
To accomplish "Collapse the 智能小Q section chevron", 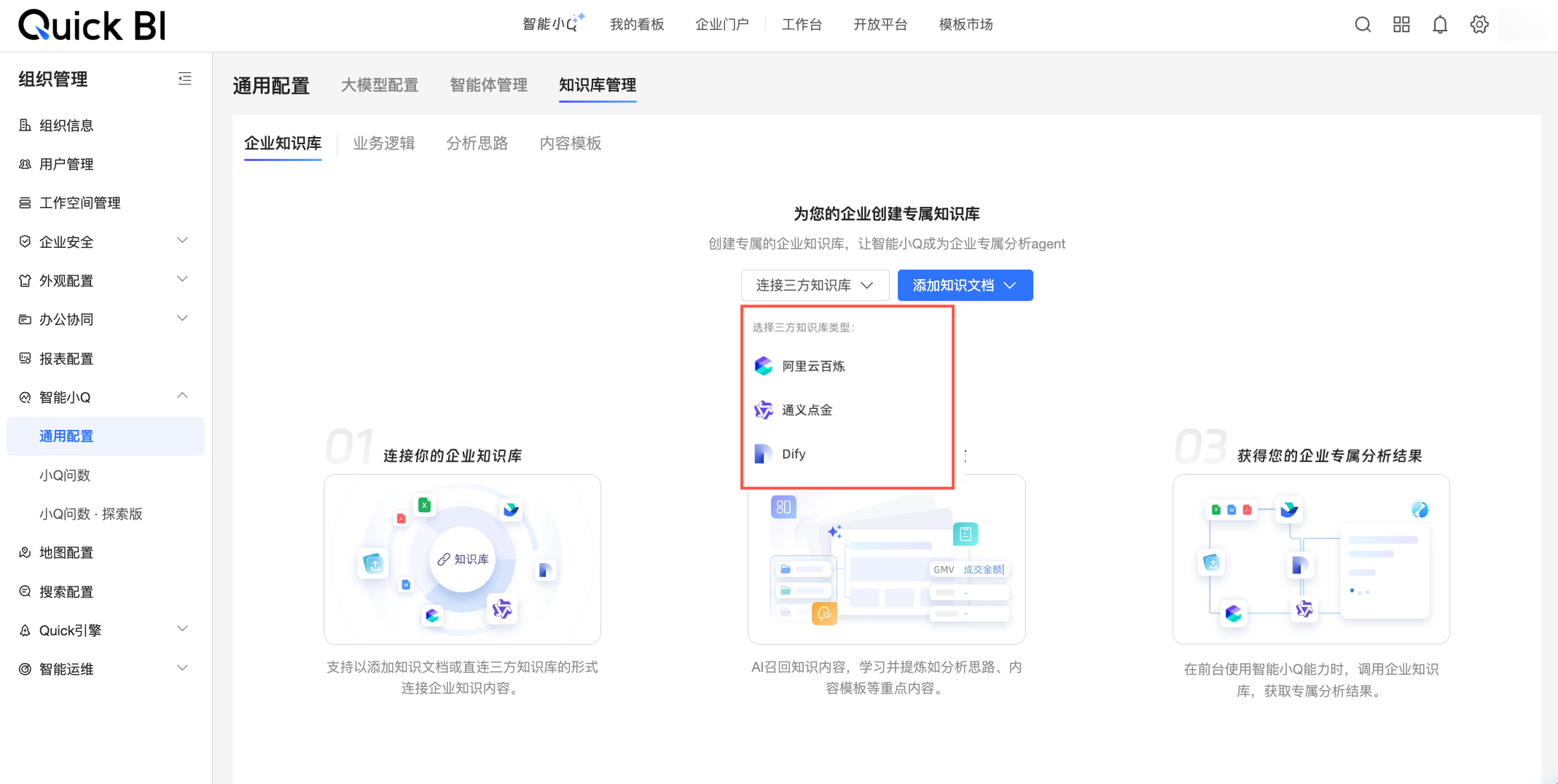I will point(183,396).
